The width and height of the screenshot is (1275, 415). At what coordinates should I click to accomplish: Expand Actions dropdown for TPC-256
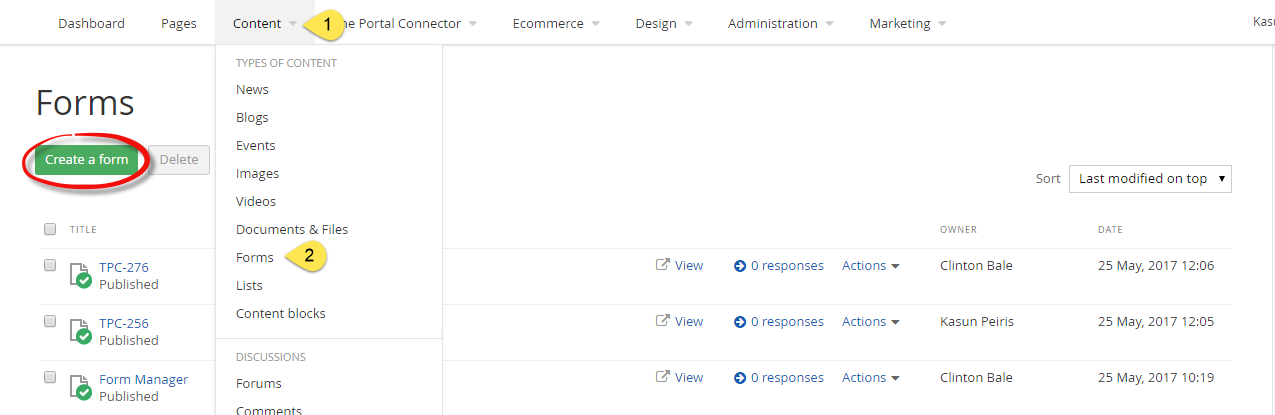tap(870, 321)
